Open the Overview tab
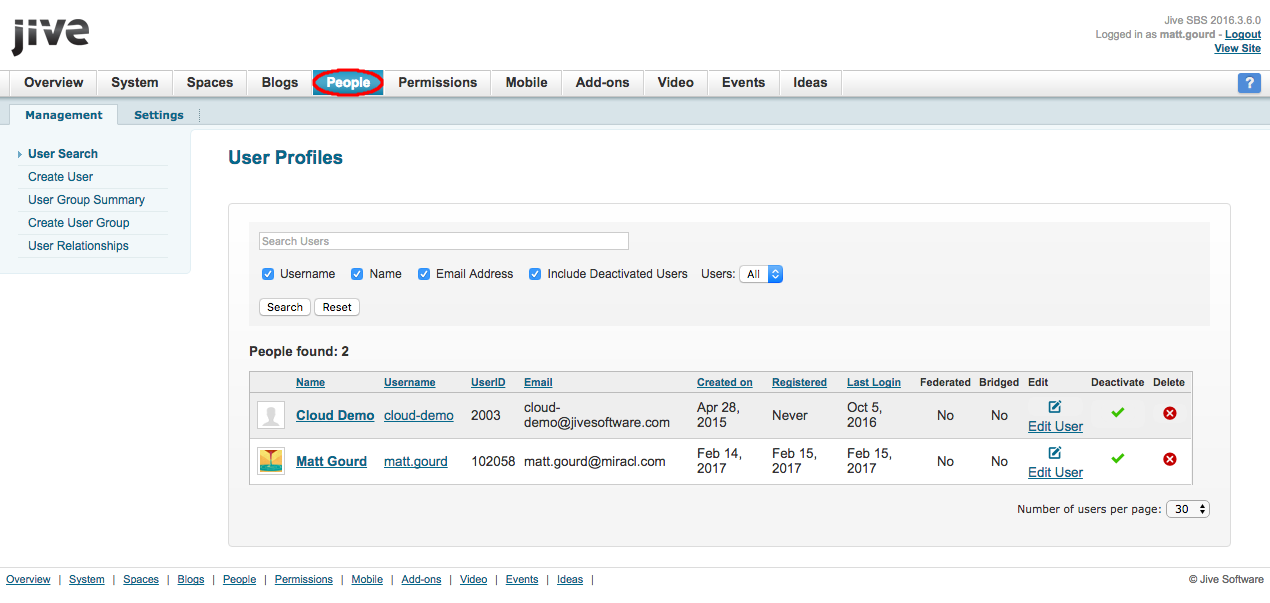 [54, 83]
